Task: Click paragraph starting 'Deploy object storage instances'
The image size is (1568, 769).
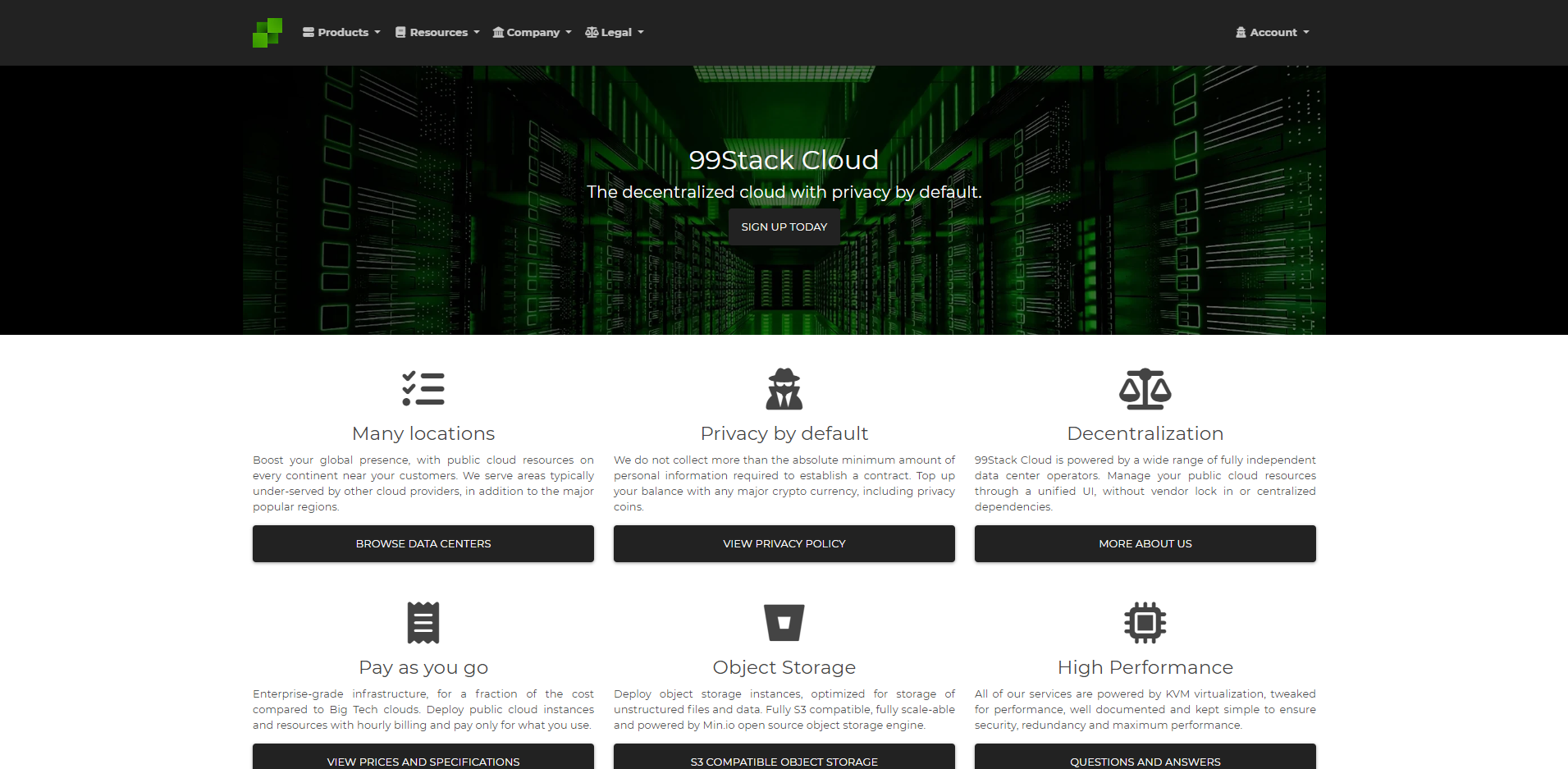Action: (784, 709)
